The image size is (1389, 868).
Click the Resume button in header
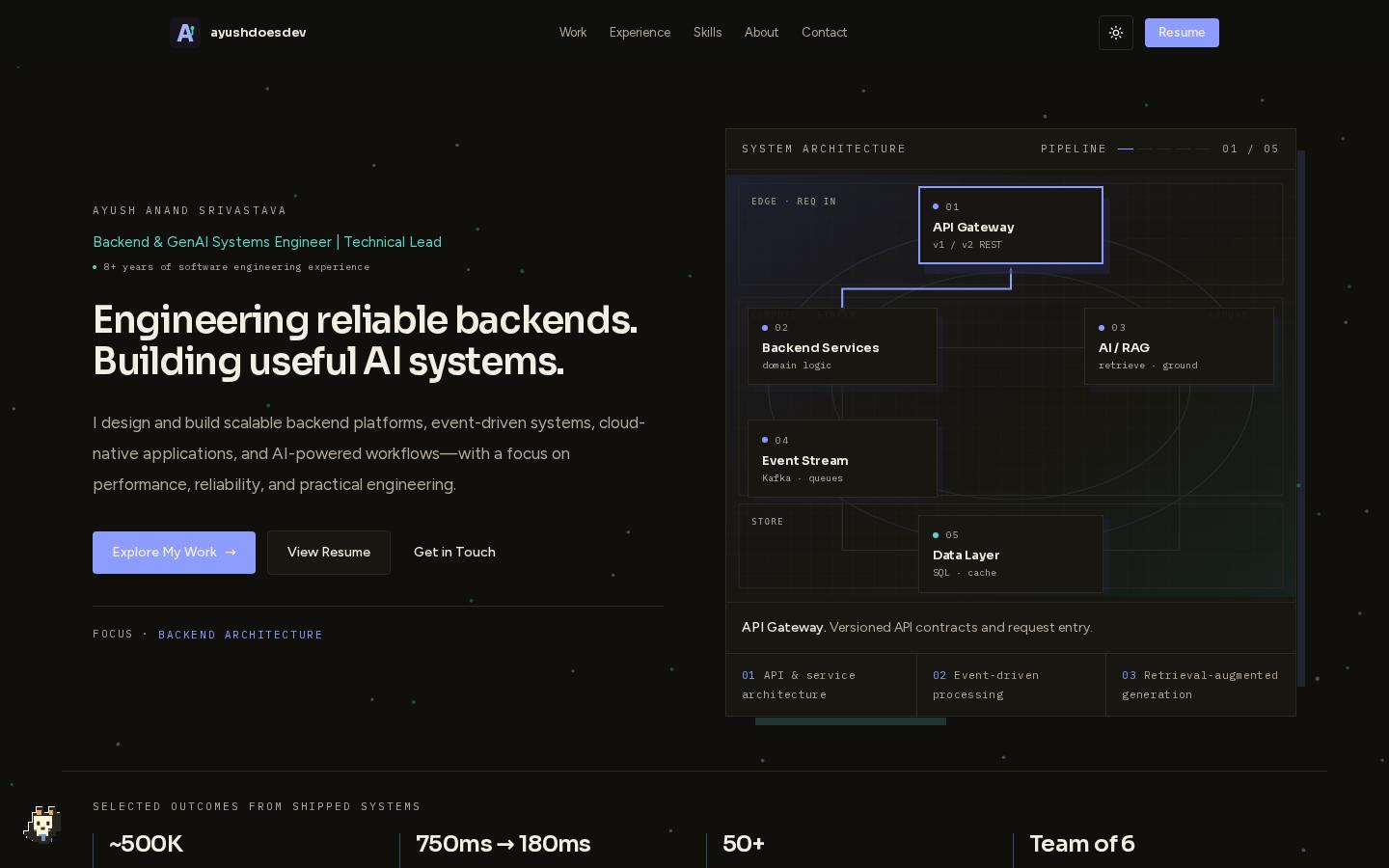[1182, 33]
